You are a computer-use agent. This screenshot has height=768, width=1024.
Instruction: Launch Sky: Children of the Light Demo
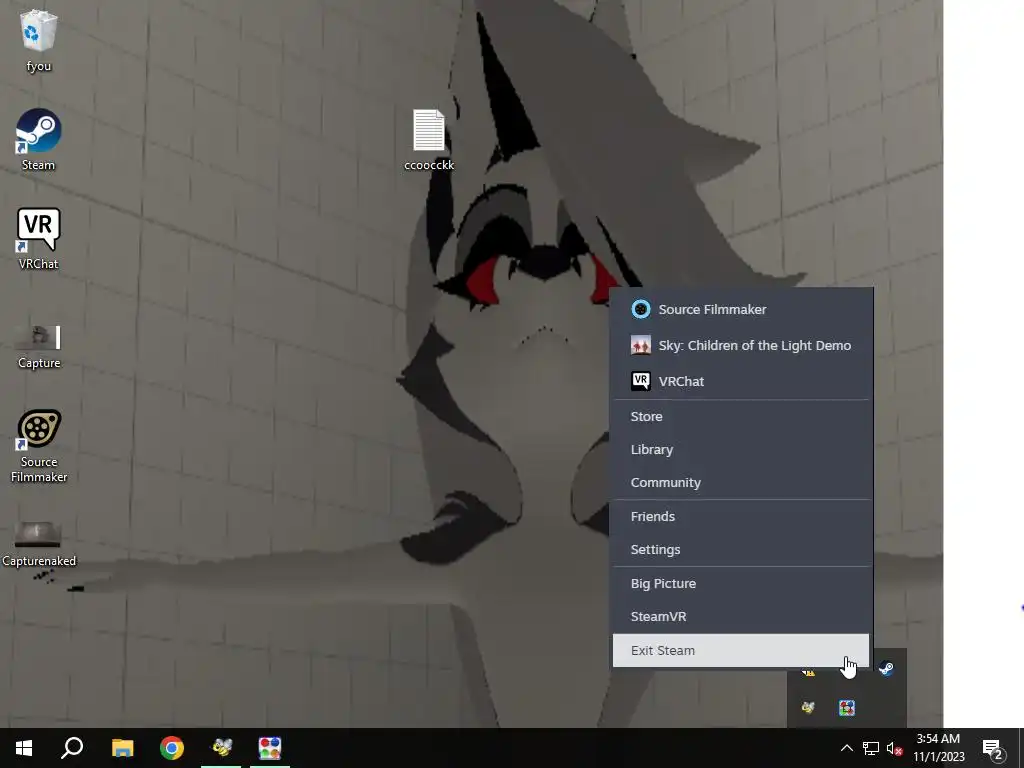pos(741,345)
